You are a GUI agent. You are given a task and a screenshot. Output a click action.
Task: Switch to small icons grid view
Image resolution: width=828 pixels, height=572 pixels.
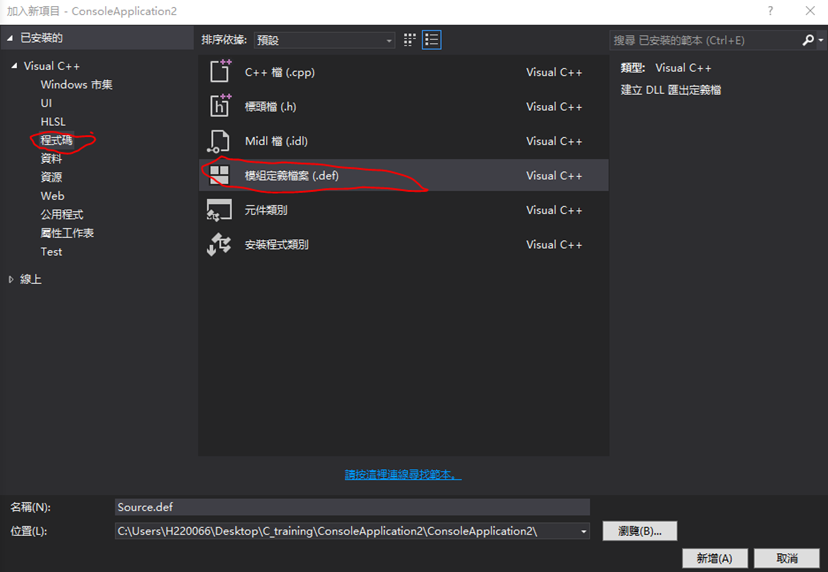(410, 40)
